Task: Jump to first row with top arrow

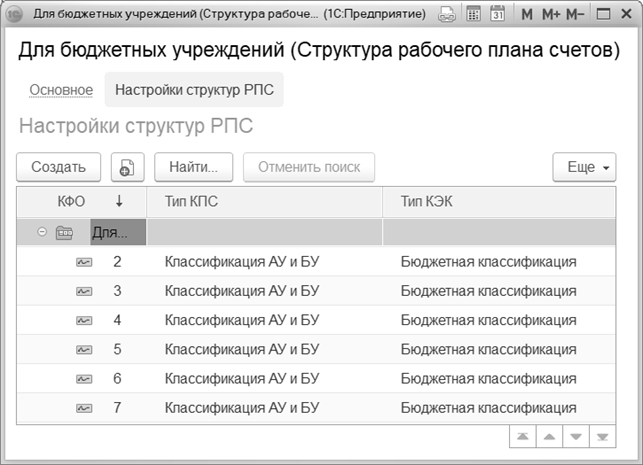Action: pos(523,437)
